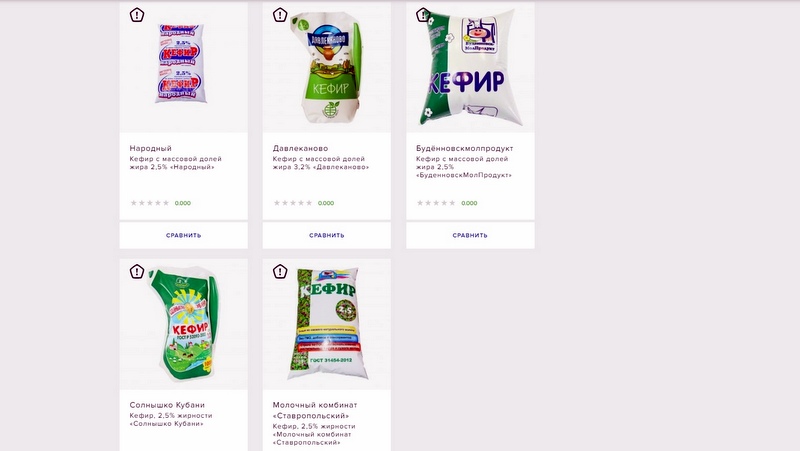
Task: Click the Сравнить button under Давлеканово
Action: (327, 235)
